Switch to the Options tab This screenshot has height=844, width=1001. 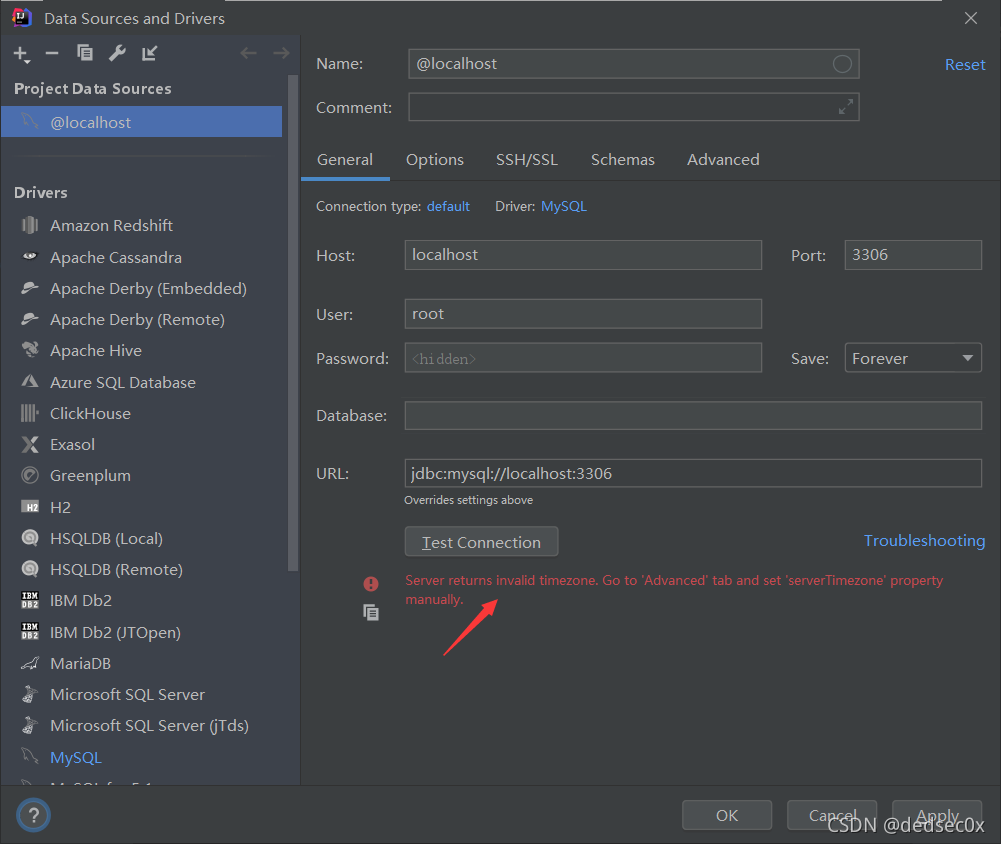point(435,160)
